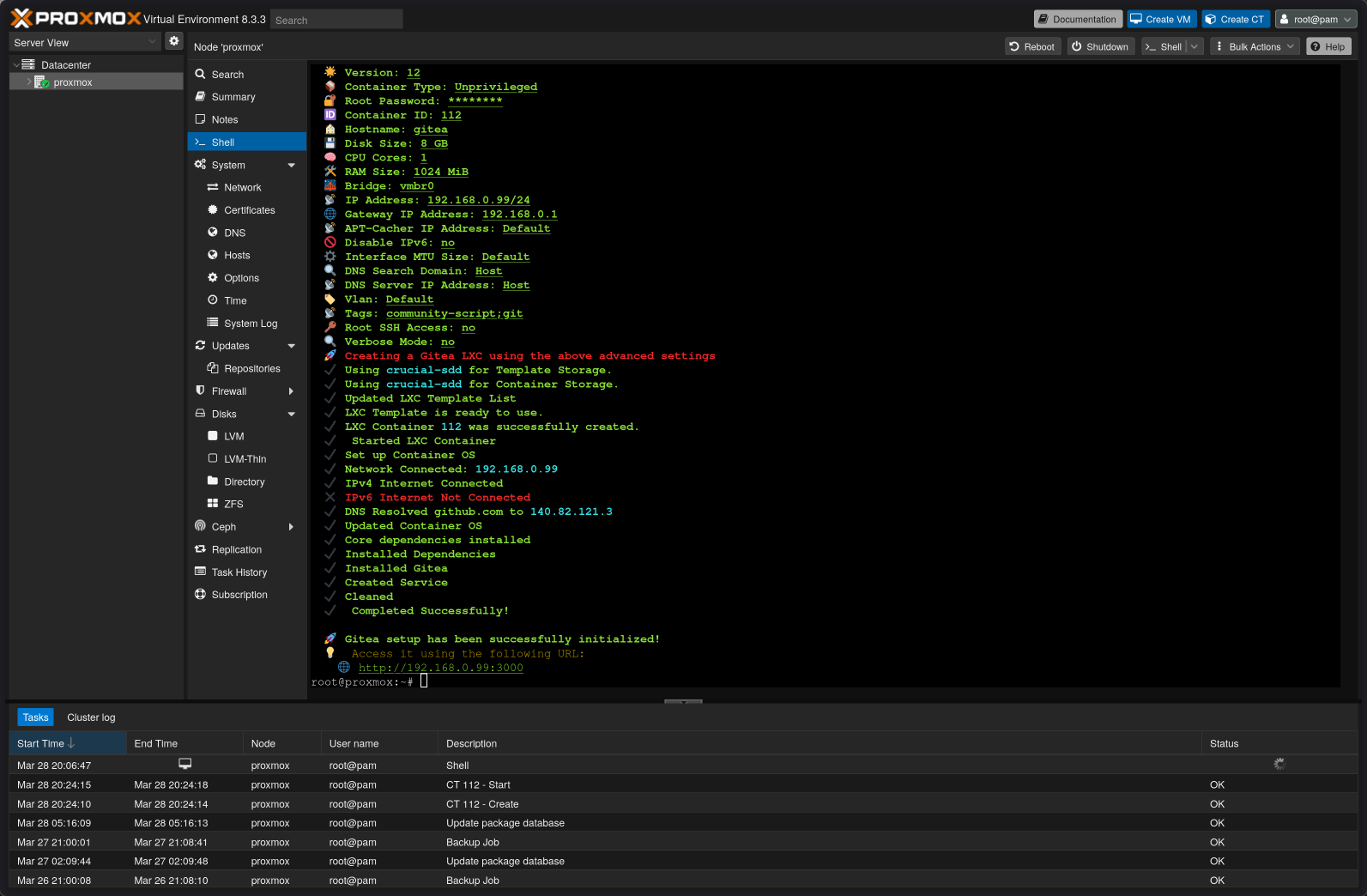Click the Updates refresh icon
This screenshot has height=896, width=1367.
(x=200, y=345)
